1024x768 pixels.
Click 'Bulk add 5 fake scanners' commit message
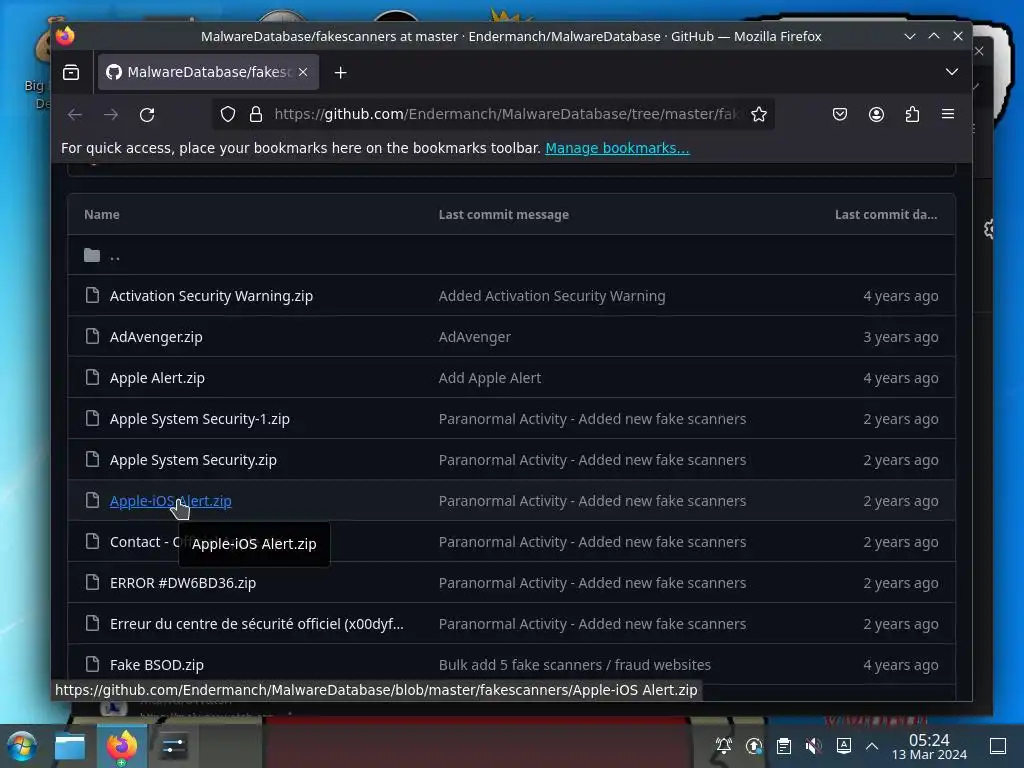[x=575, y=665]
